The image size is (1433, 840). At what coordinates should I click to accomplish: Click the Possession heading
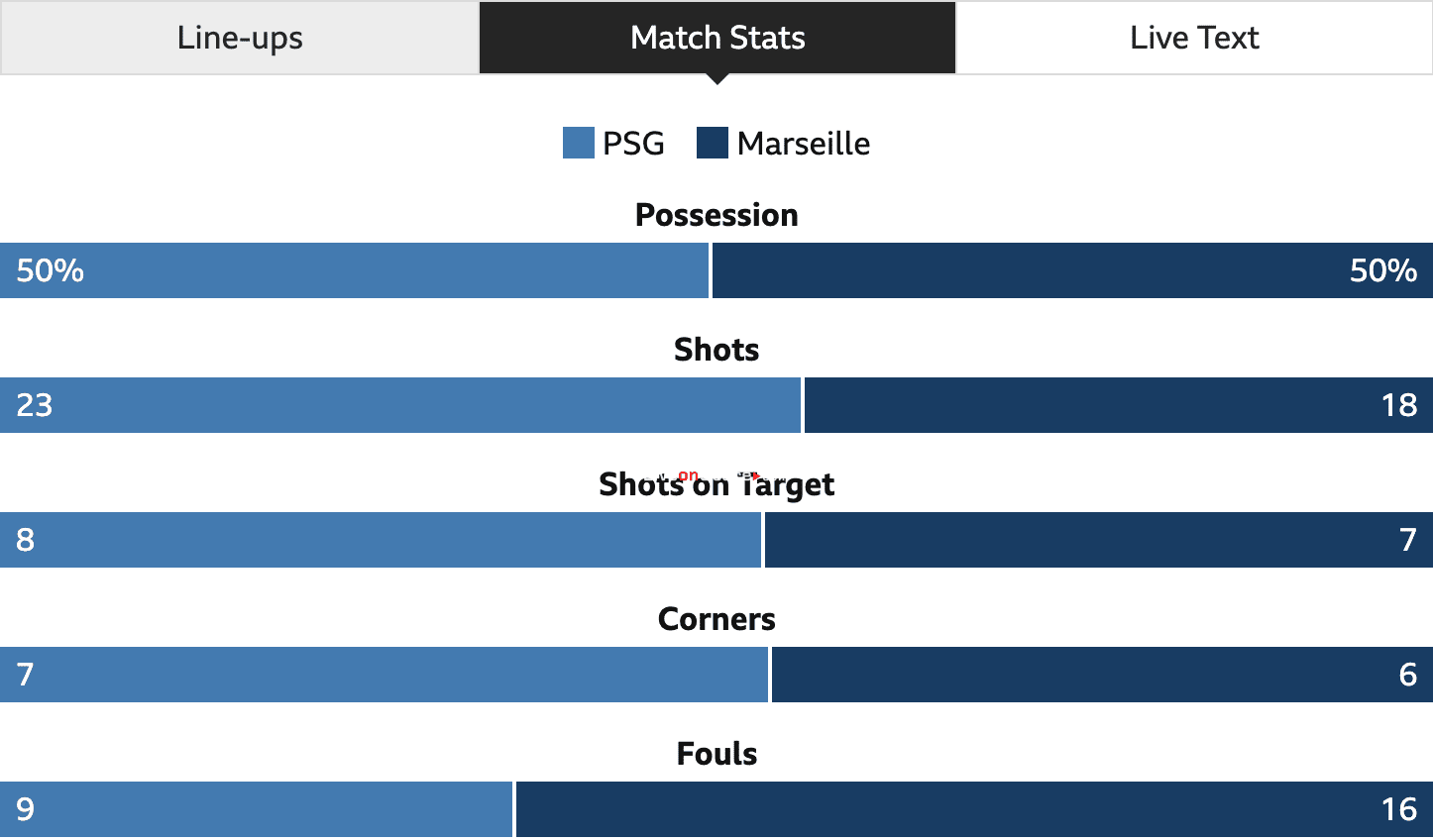(716, 215)
